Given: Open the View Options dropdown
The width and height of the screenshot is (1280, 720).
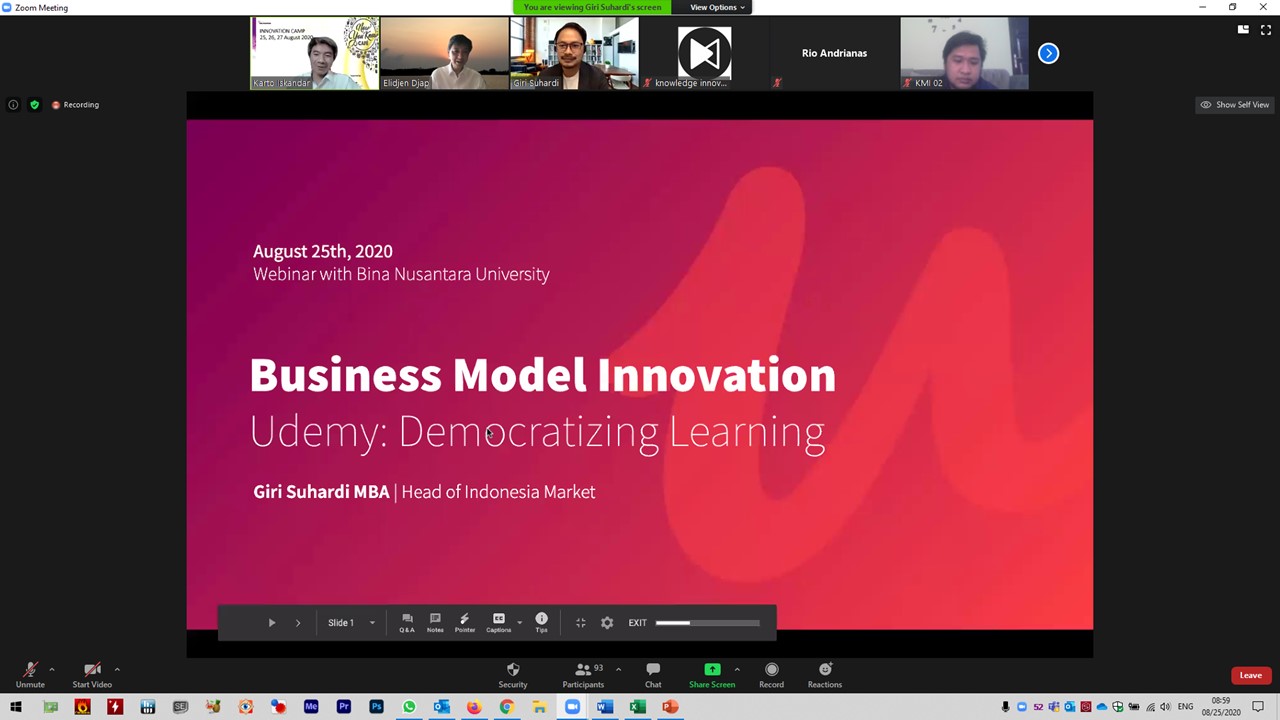Looking at the screenshot, I should click(x=717, y=7).
